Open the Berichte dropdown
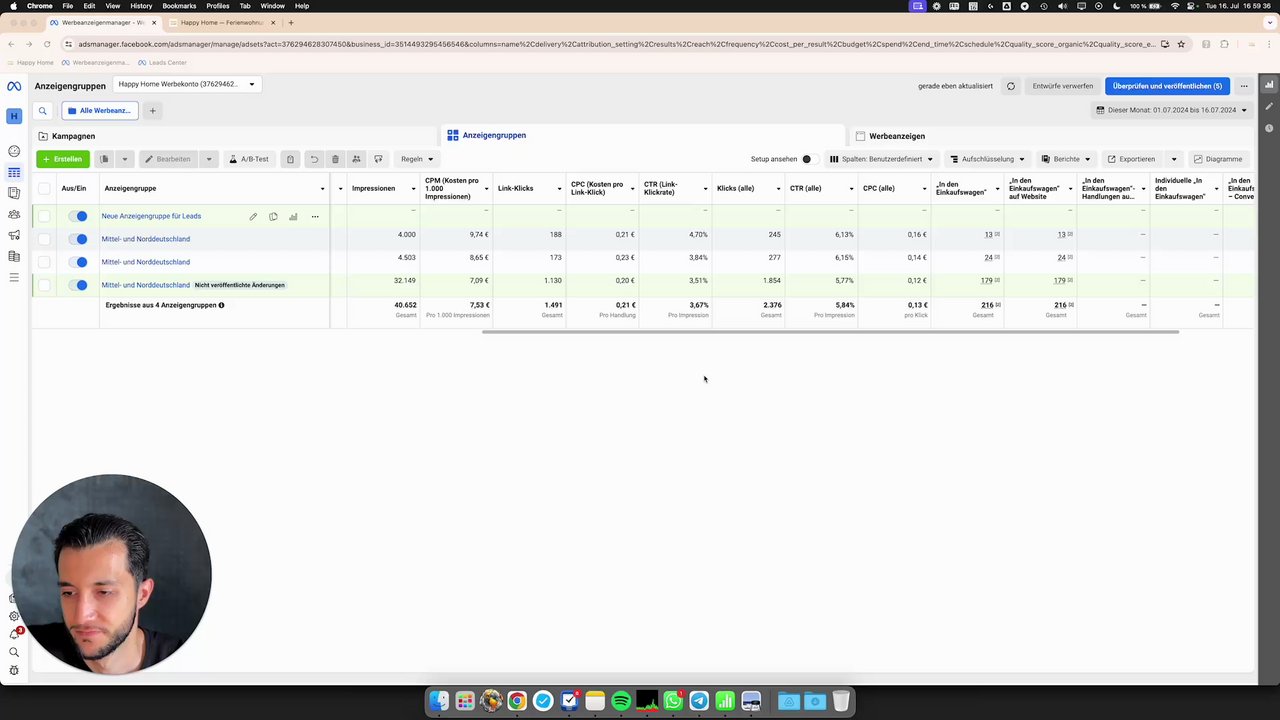 pyautogui.click(x=1066, y=159)
